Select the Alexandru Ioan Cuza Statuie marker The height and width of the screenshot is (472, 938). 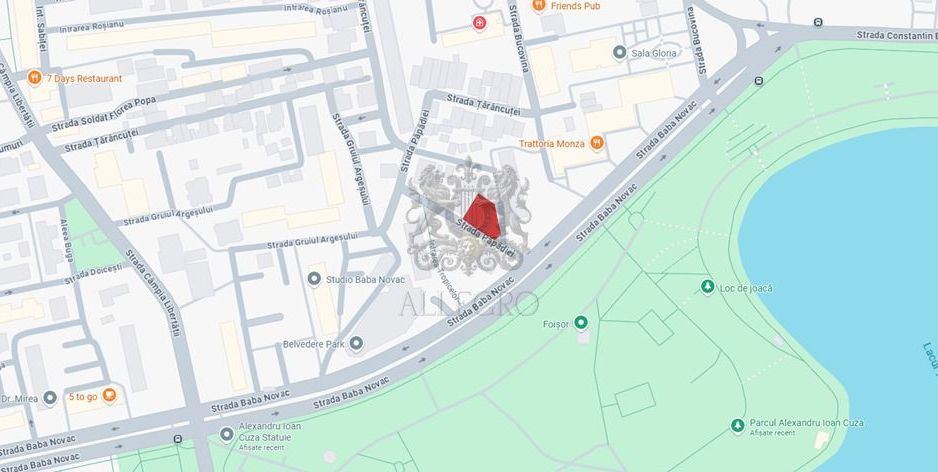click(x=227, y=434)
